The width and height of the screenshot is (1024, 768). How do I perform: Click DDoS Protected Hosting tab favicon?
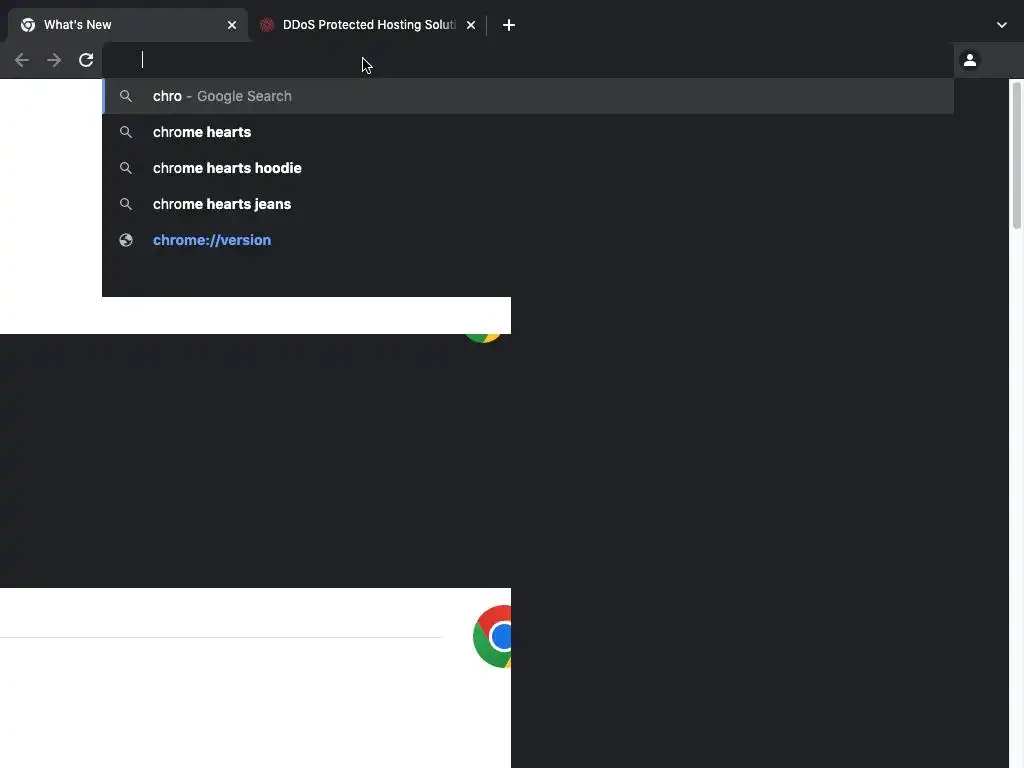266,25
